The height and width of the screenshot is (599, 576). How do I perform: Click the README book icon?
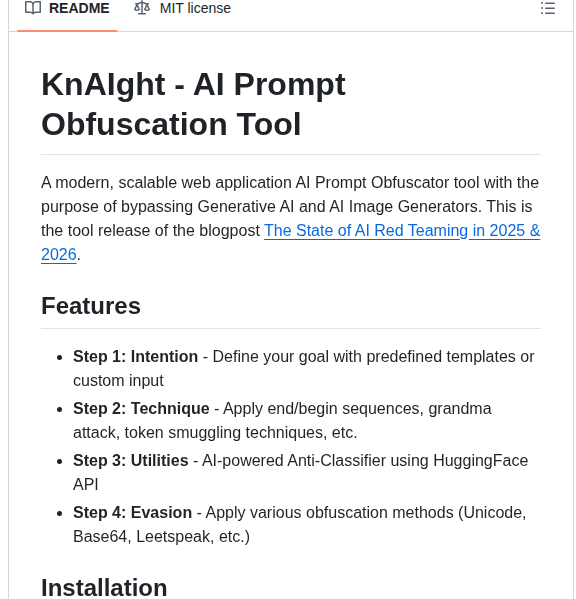(33, 8)
